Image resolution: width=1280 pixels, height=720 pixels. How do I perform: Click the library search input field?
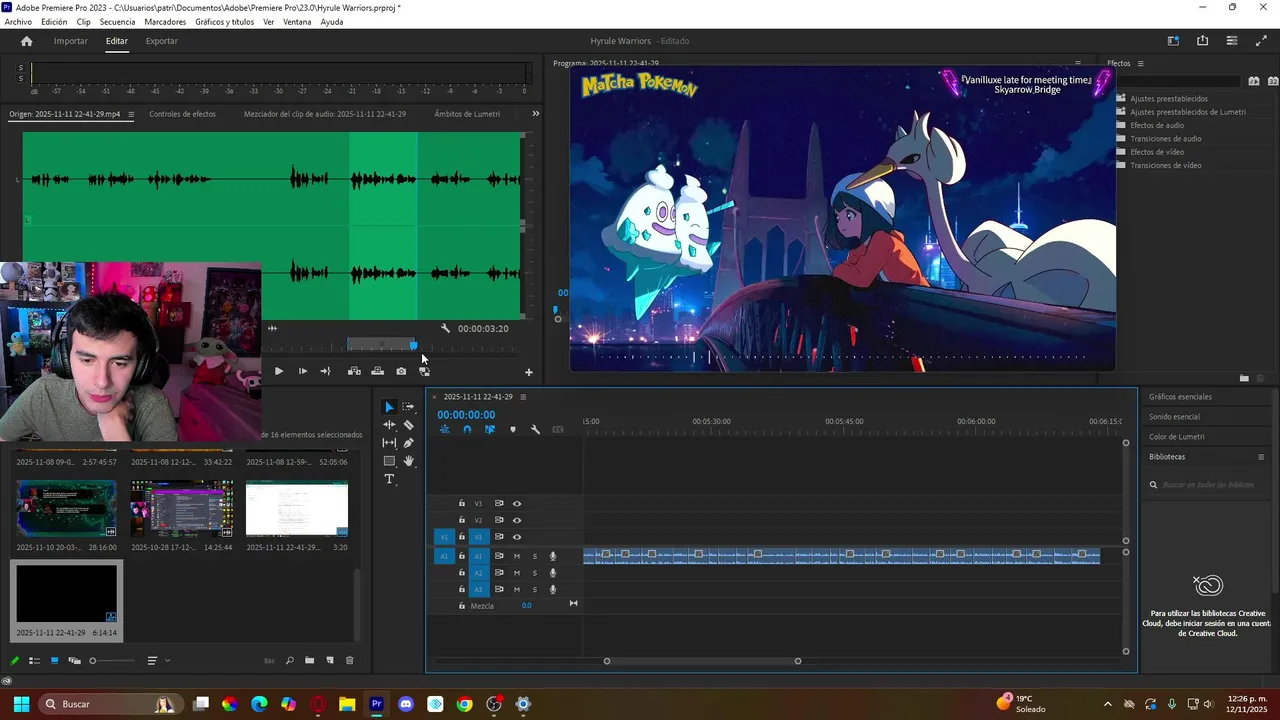(1207, 485)
